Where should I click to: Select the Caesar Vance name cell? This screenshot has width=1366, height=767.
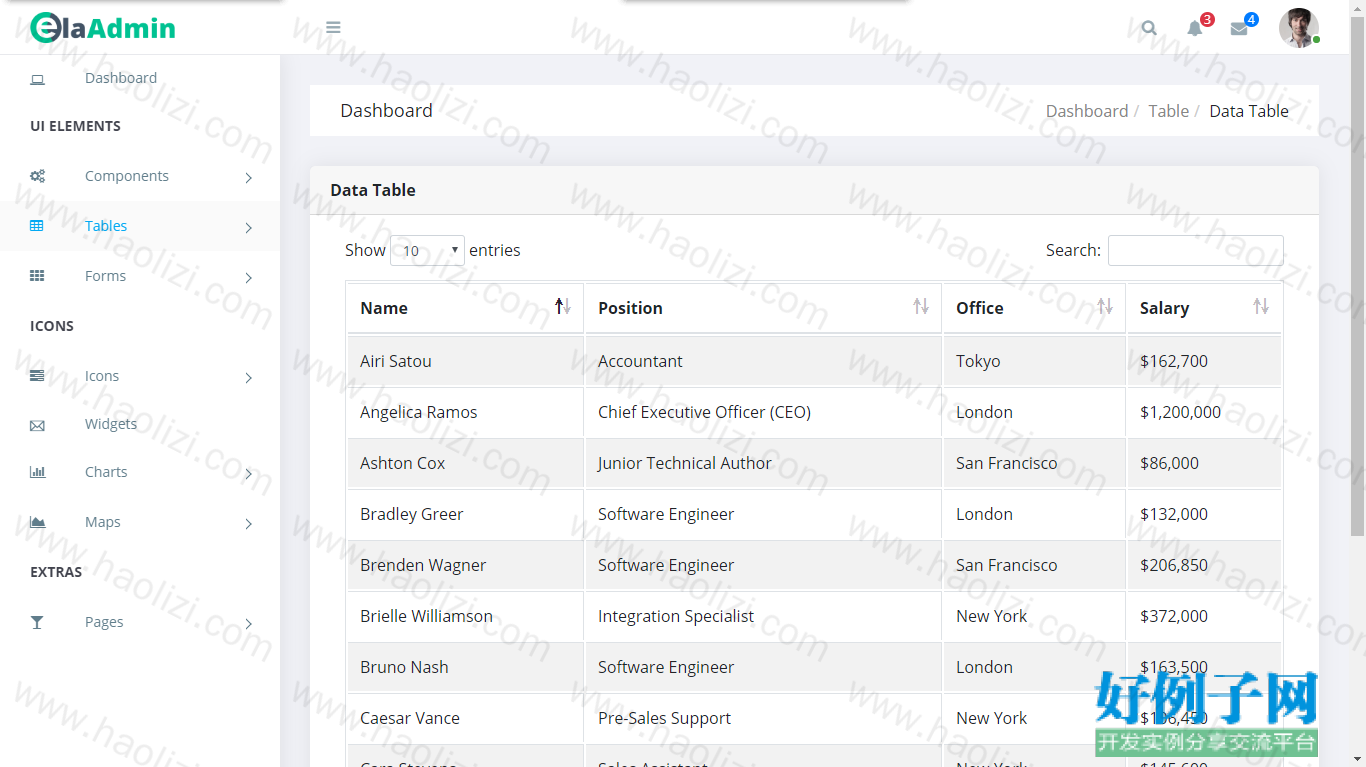coord(466,718)
